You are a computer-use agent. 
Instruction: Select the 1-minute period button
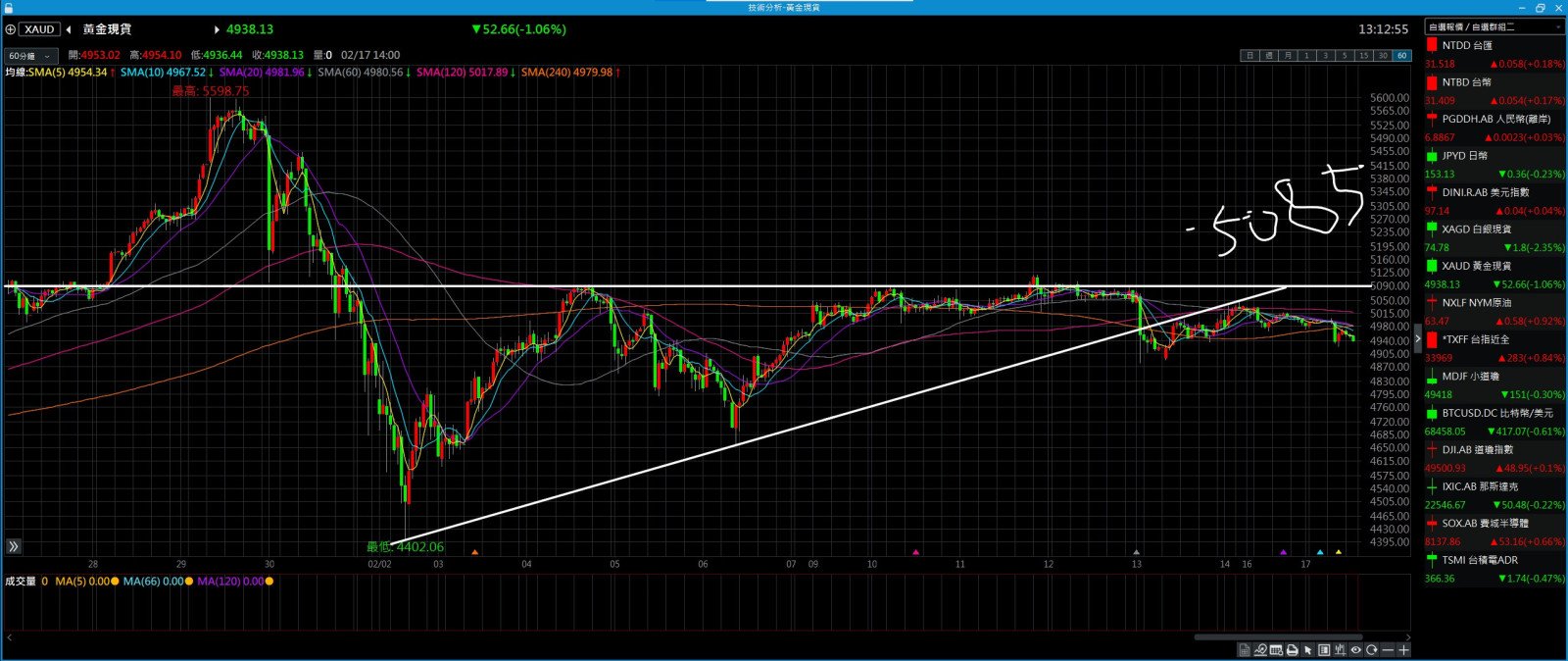point(1307,56)
